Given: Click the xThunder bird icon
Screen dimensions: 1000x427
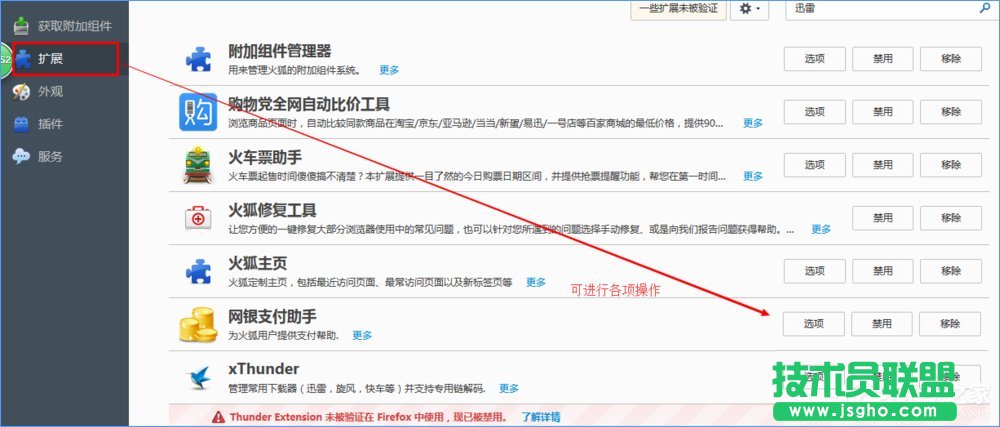Looking at the screenshot, I should 198,377.
